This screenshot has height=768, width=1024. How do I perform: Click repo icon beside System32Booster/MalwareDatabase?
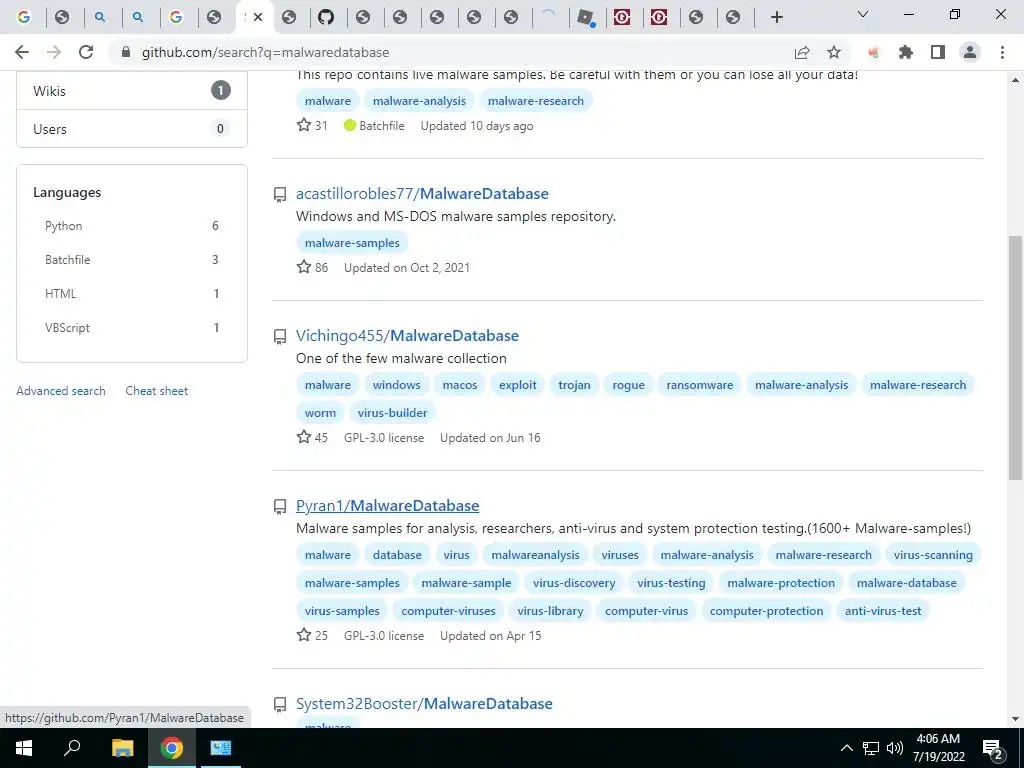click(x=280, y=705)
